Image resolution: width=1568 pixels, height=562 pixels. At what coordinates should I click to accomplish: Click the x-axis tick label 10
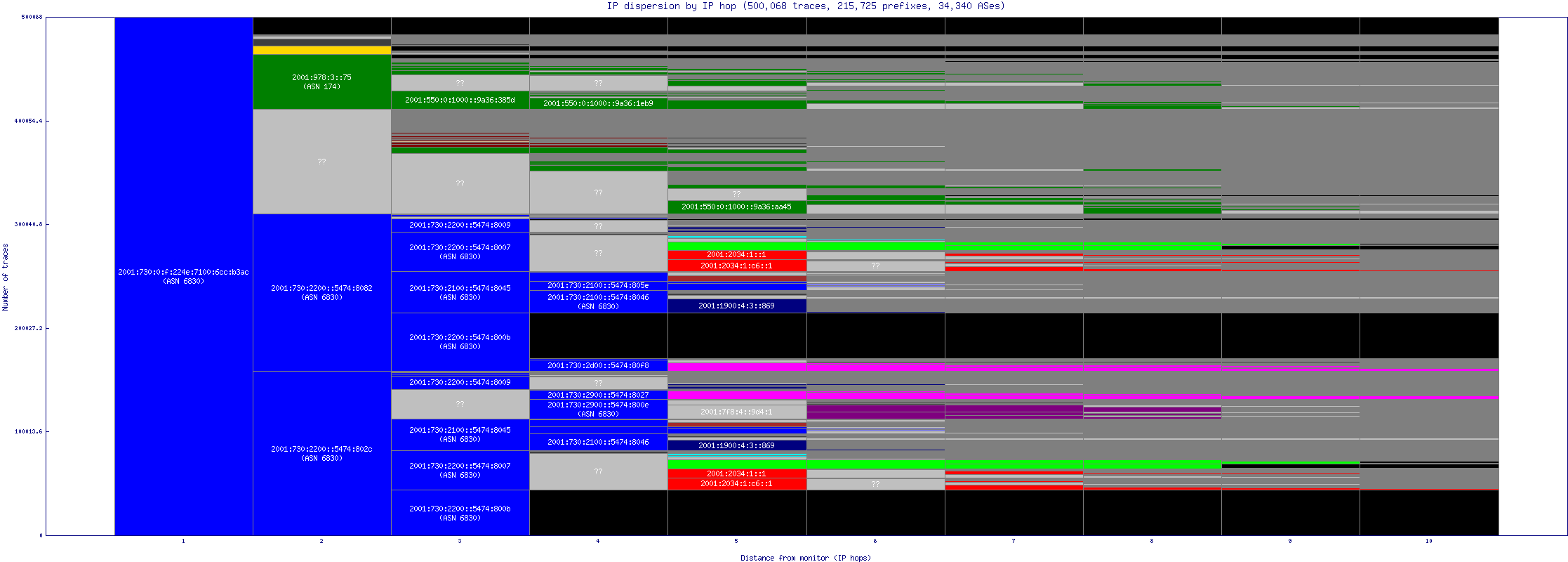1429,541
